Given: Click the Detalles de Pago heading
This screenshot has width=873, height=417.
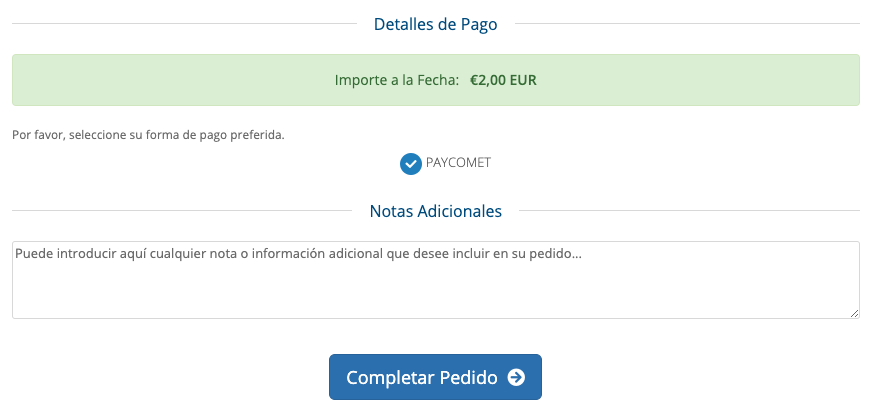Looking at the screenshot, I should [435, 24].
